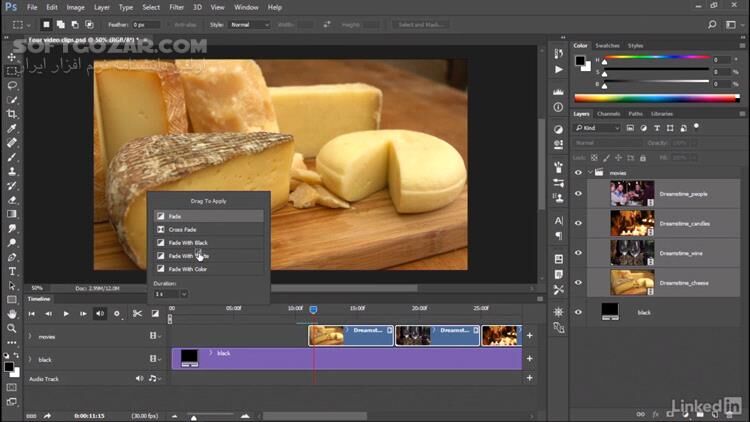Viewport: 750px width, 422px height.
Task: Mute the Audio Track
Action: pyautogui.click(x=139, y=378)
